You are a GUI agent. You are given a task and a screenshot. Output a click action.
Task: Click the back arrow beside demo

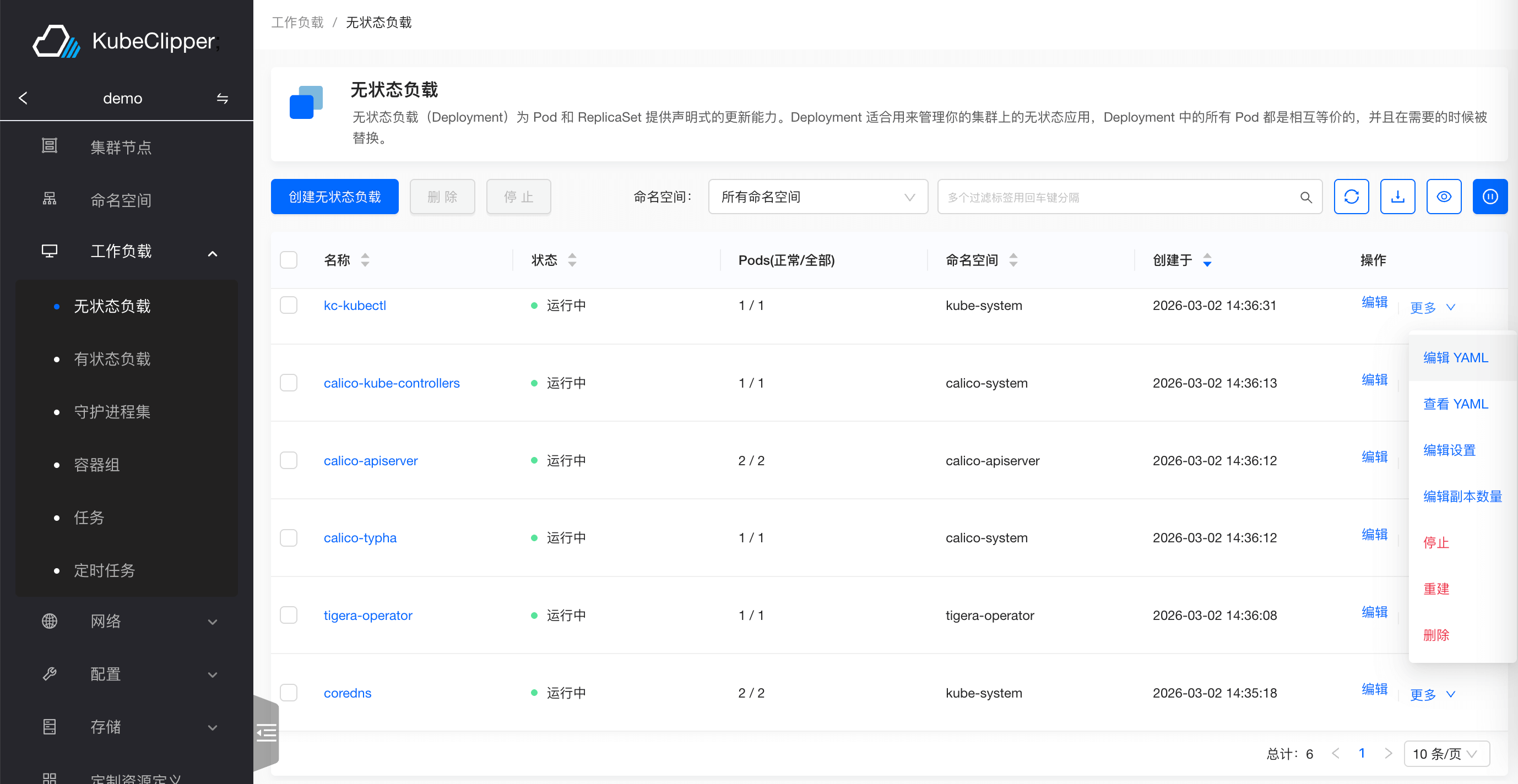24,99
